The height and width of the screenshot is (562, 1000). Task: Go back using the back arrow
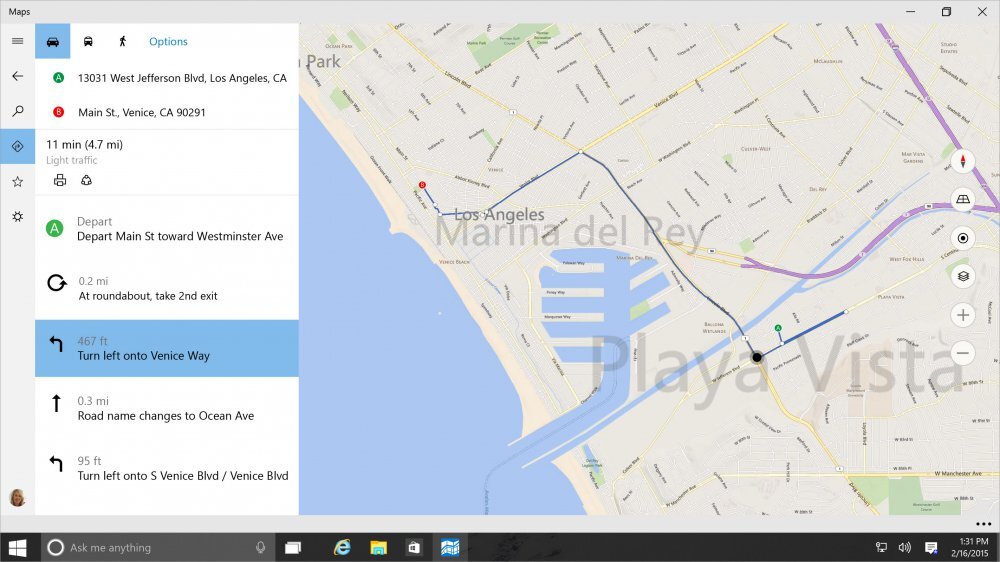17,76
